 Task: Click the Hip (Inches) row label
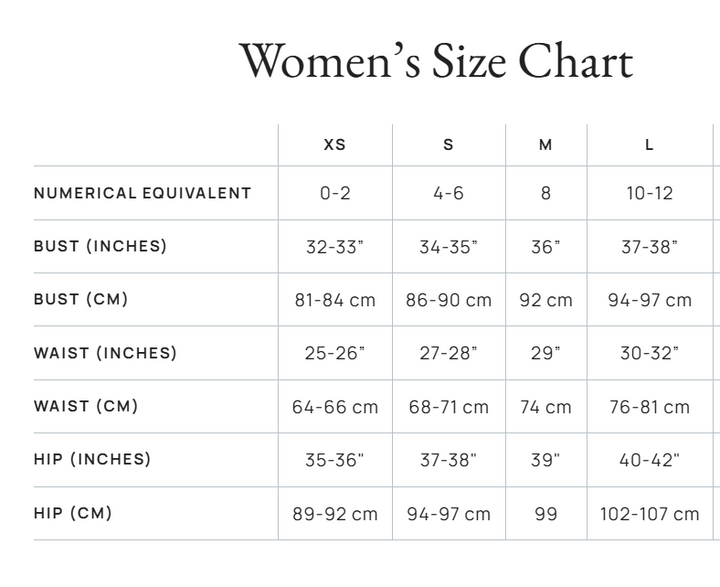click(92, 459)
